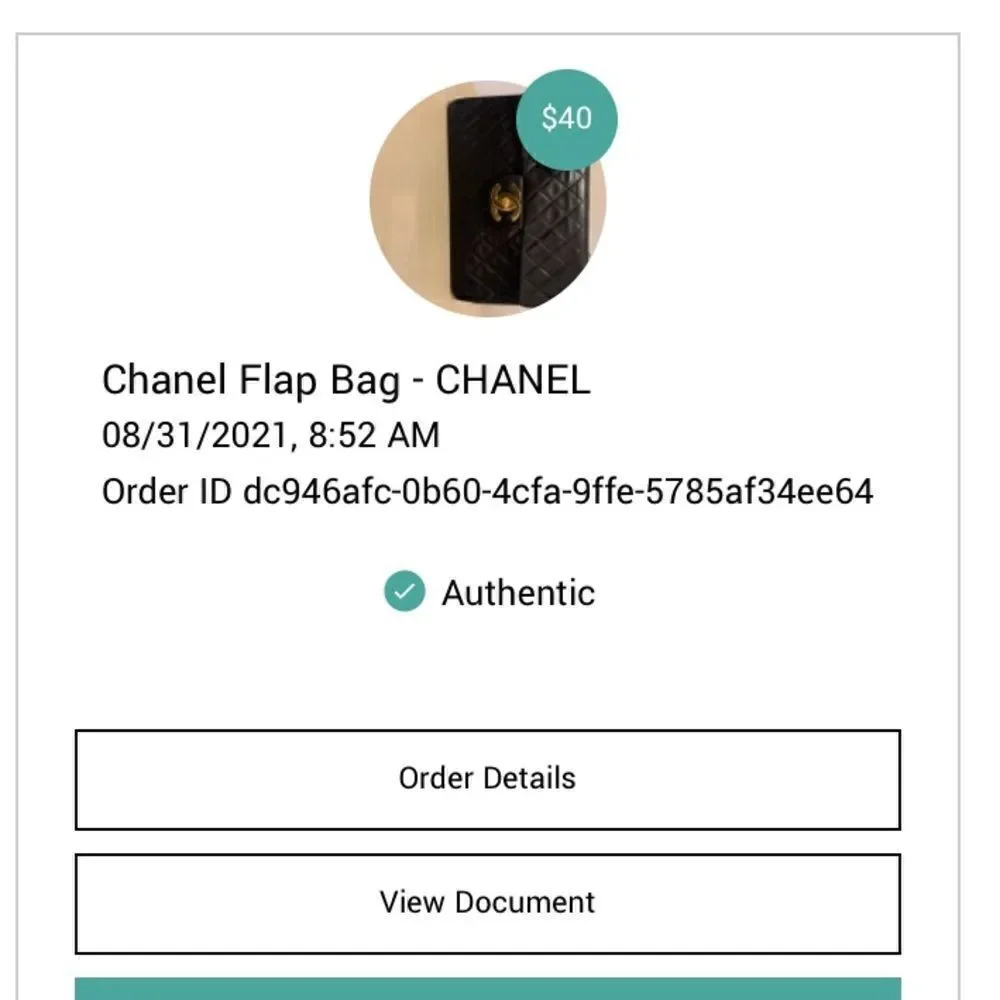Select the Order ID dc946afc text
This screenshot has width=1000, height=1000.
click(488, 492)
